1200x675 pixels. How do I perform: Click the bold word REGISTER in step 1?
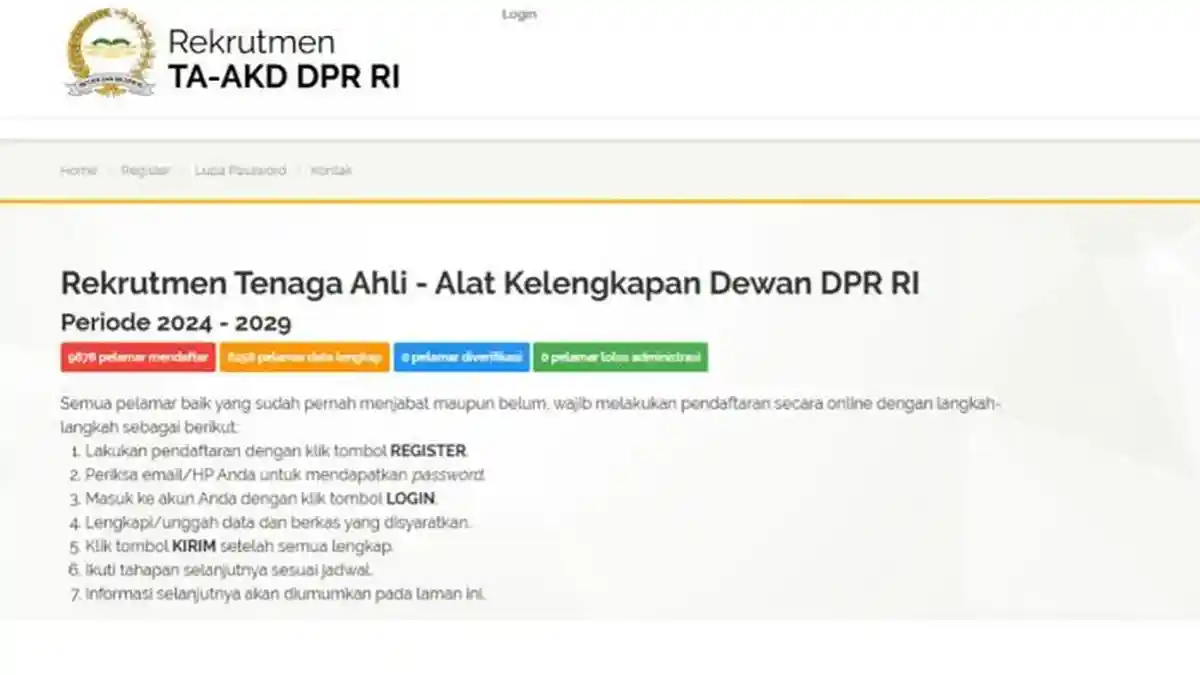(428, 451)
